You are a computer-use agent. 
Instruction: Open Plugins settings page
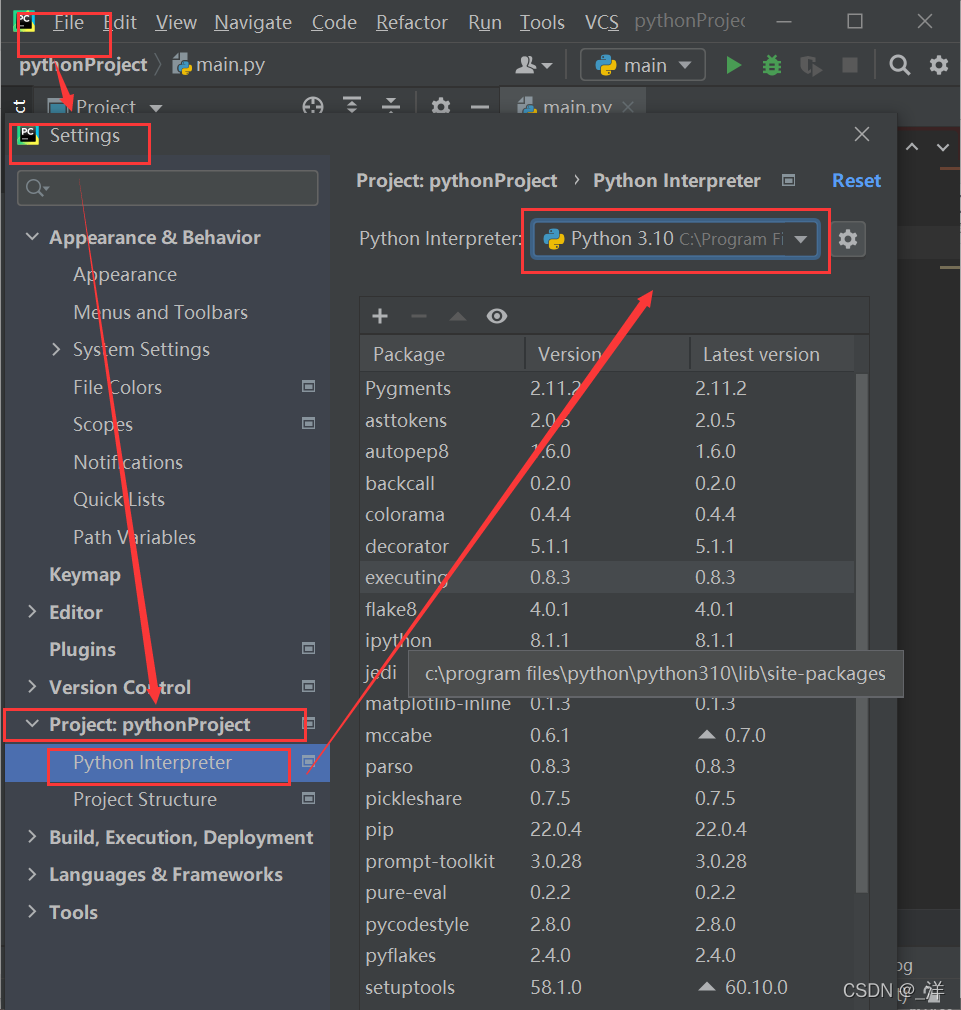pyautogui.click(x=82, y=649)
